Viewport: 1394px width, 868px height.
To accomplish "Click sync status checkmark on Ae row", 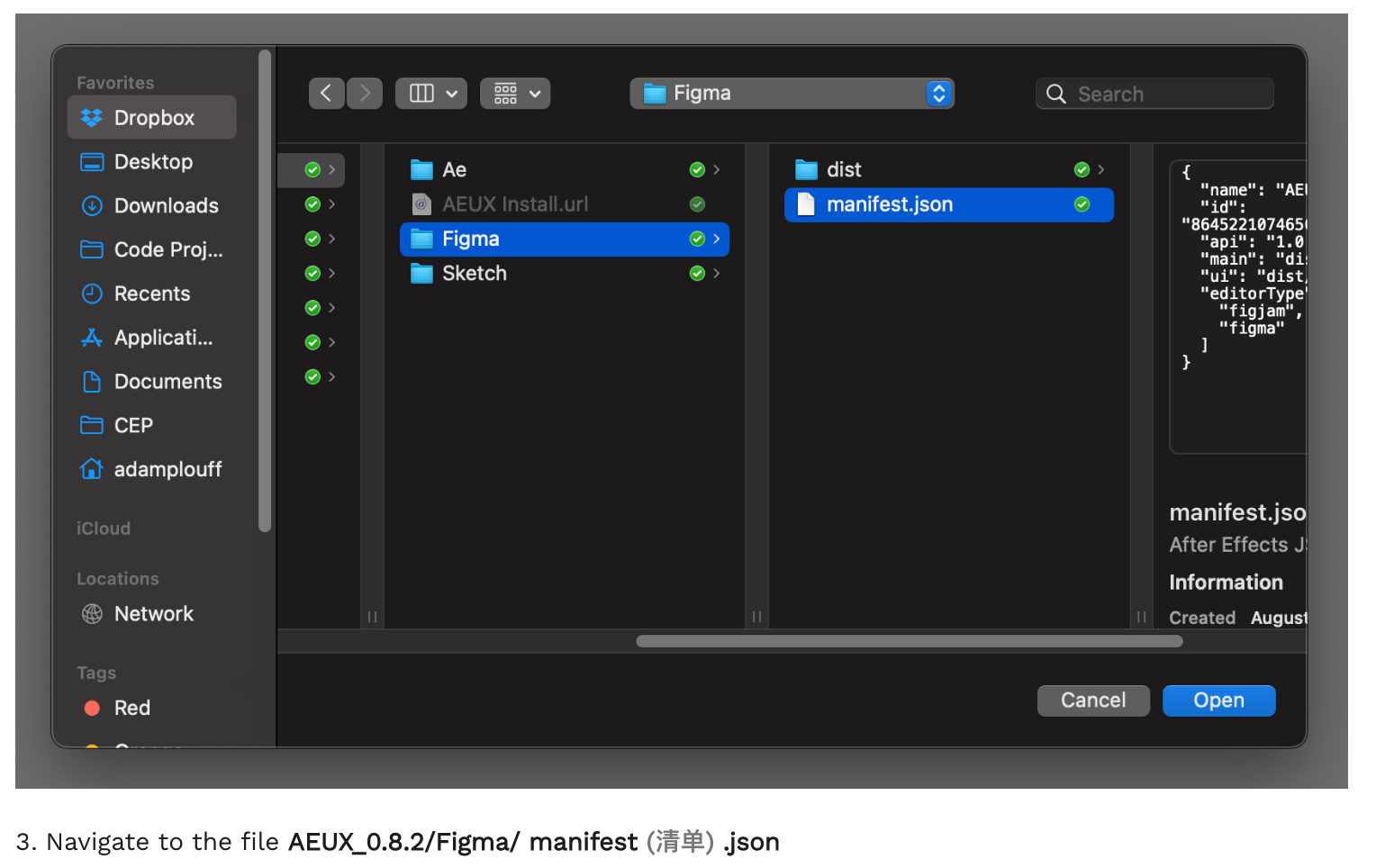I will pos(697,169).
